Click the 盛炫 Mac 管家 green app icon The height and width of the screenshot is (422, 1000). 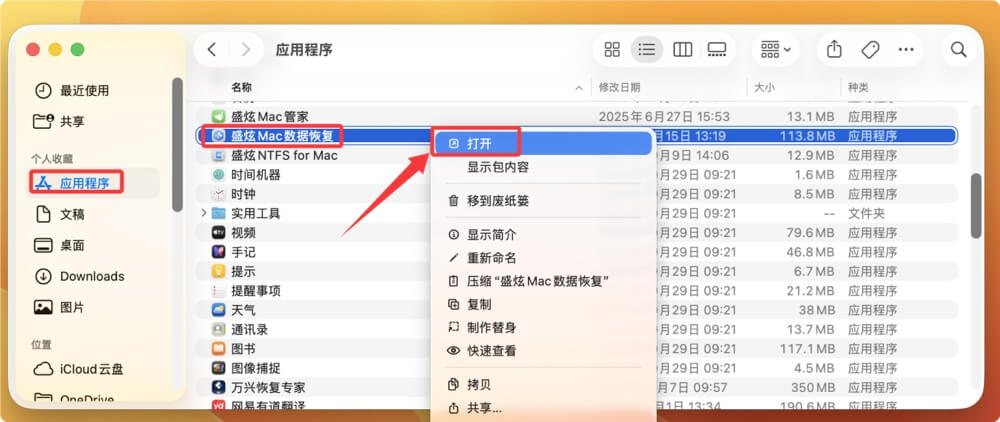coord(219,117)
